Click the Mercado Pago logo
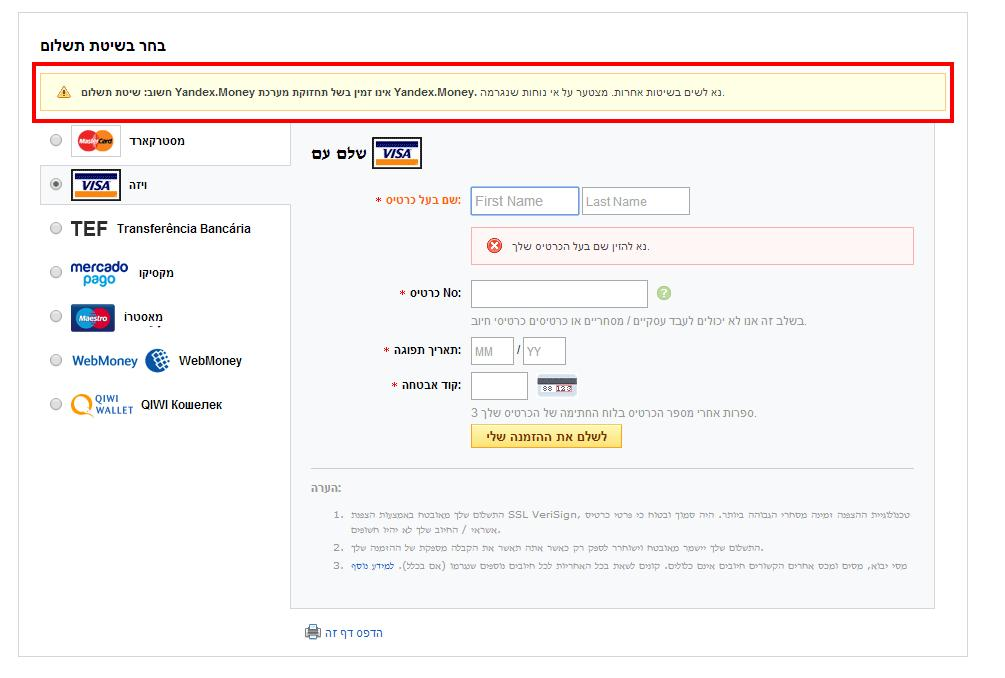The height and width of the screenshot is (678, 1005). [x=99, y=273]
